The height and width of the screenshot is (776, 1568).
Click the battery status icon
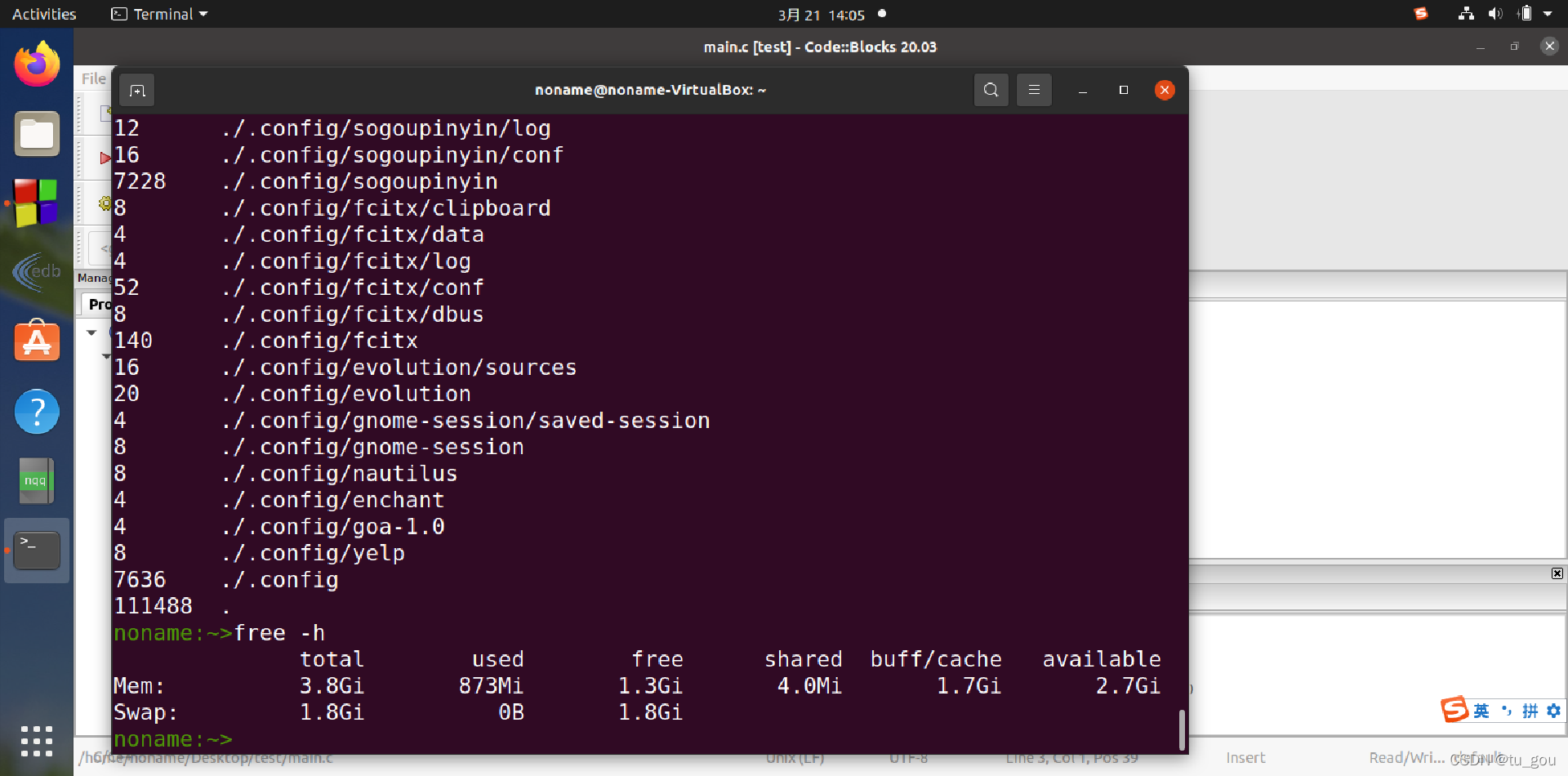1524,14
